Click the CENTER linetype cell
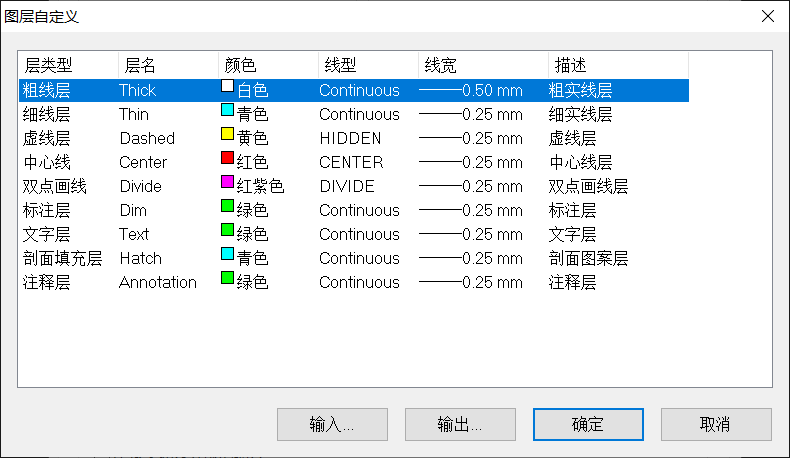This screenshot has height=458, width=790. pos(351,162)
